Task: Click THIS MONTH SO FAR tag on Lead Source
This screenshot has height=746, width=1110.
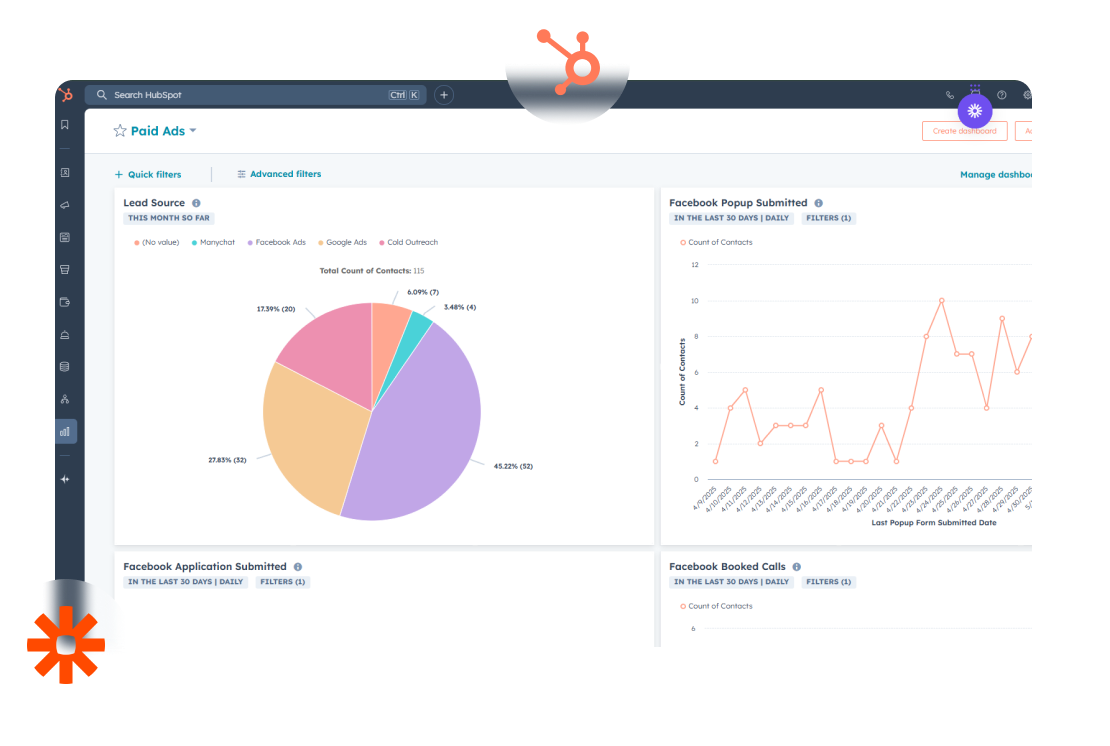Action: pos(169,218)
